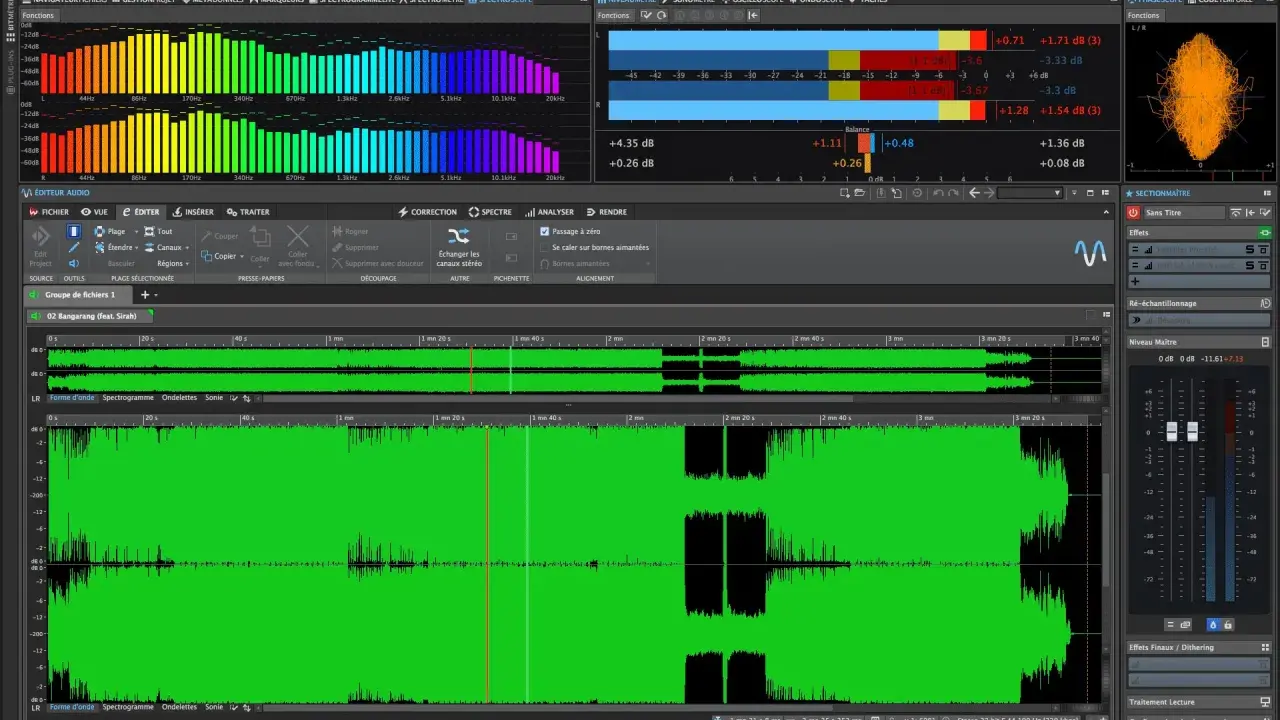Click the Effets bypass green icon
The height and width of the screenshot is (720, 1280).
click(x=1265, y=232)
